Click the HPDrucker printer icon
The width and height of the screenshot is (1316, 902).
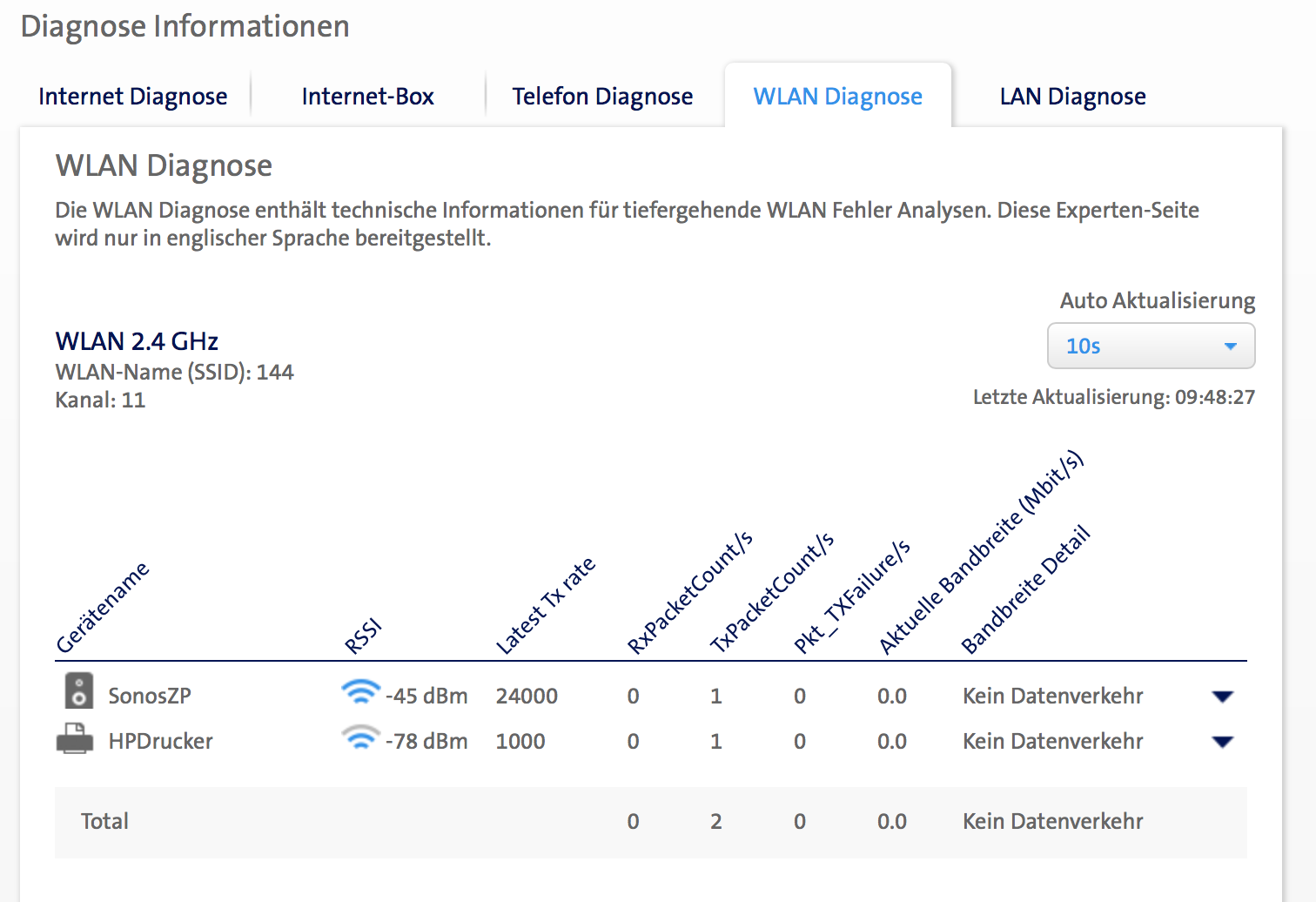pos(75,738)
